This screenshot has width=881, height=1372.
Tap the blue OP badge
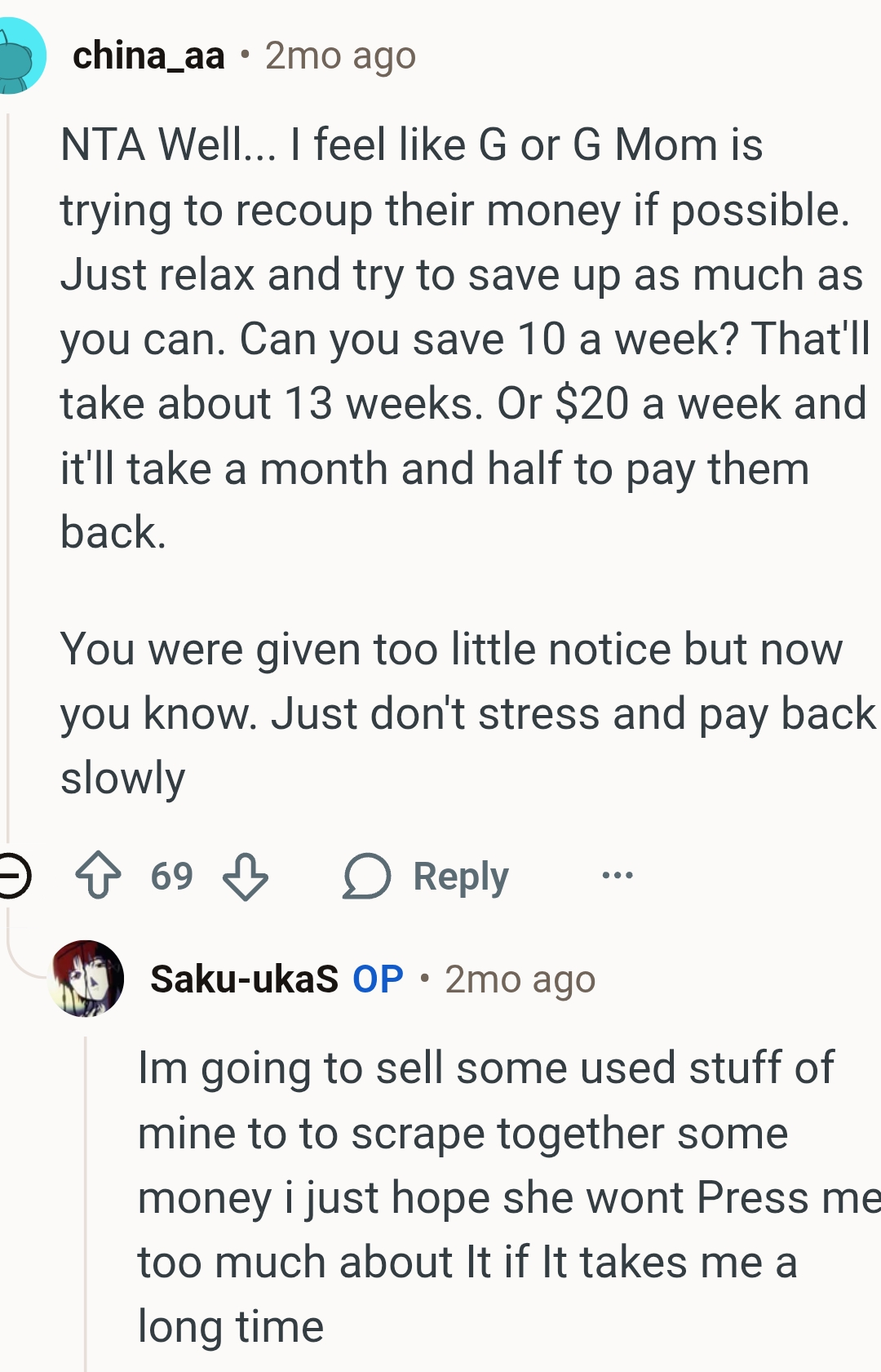[x=378, y=979]
